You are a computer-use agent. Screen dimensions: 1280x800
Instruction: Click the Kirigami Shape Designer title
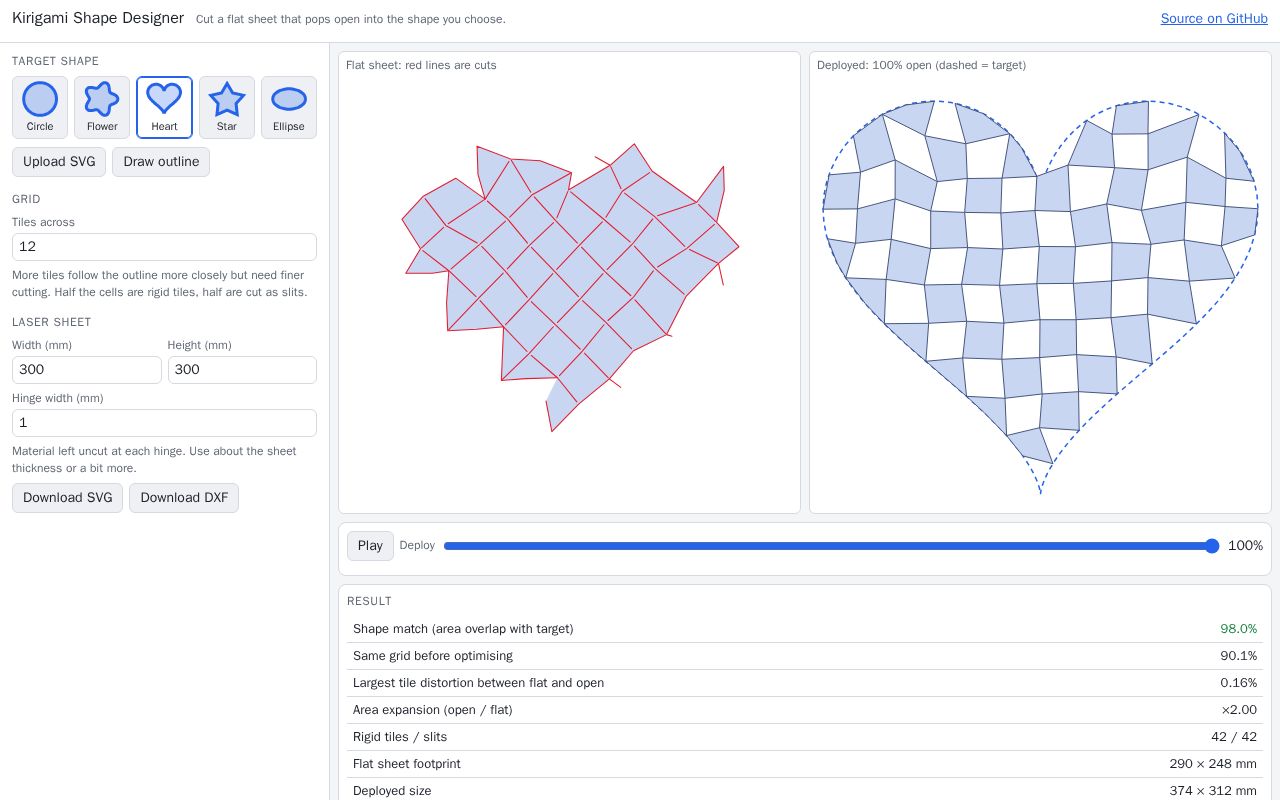pyautogui.click(x=98, y=18)
